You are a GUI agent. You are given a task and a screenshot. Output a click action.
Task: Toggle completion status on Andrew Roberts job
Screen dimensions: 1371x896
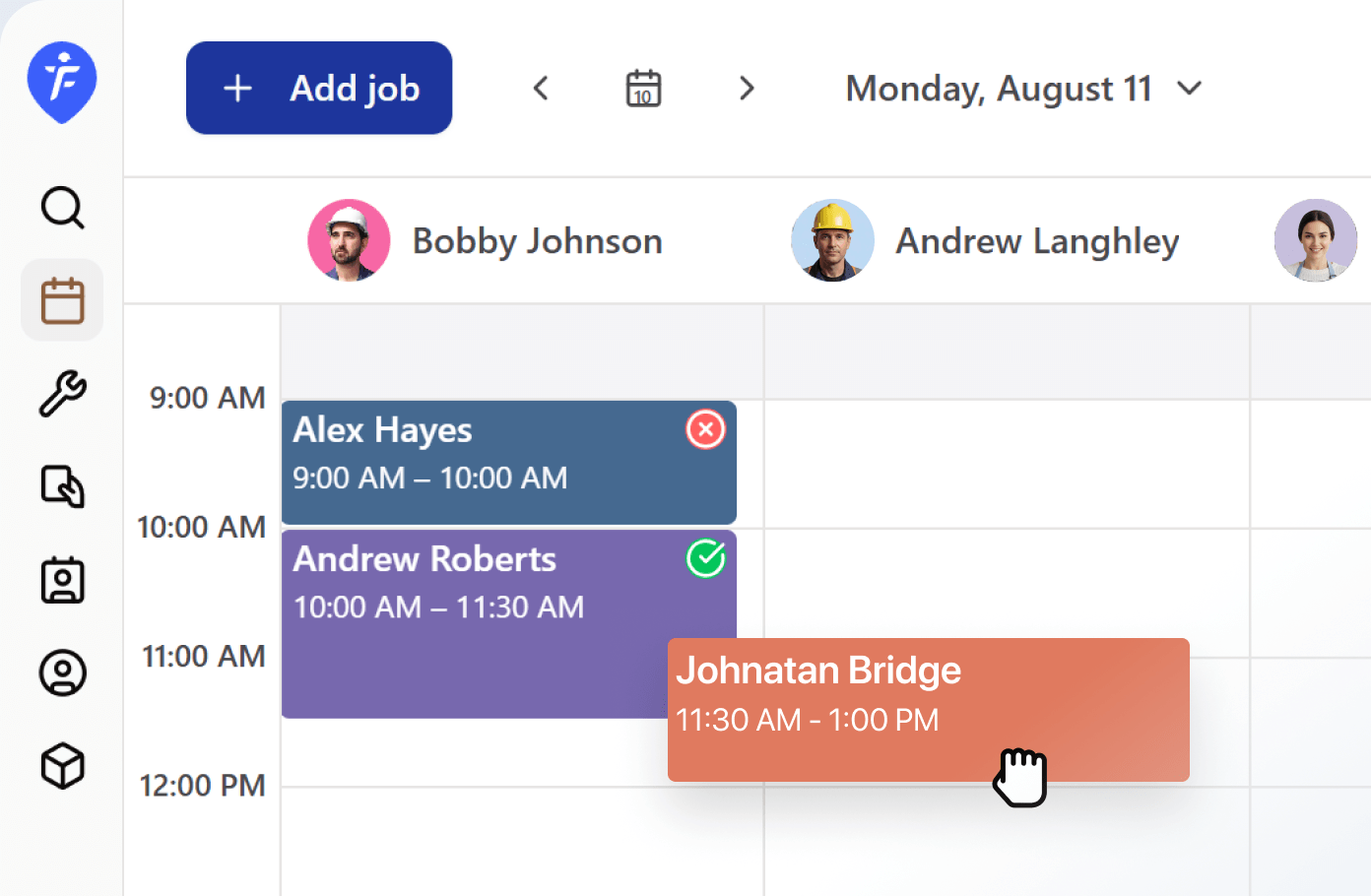click(705, 558)
